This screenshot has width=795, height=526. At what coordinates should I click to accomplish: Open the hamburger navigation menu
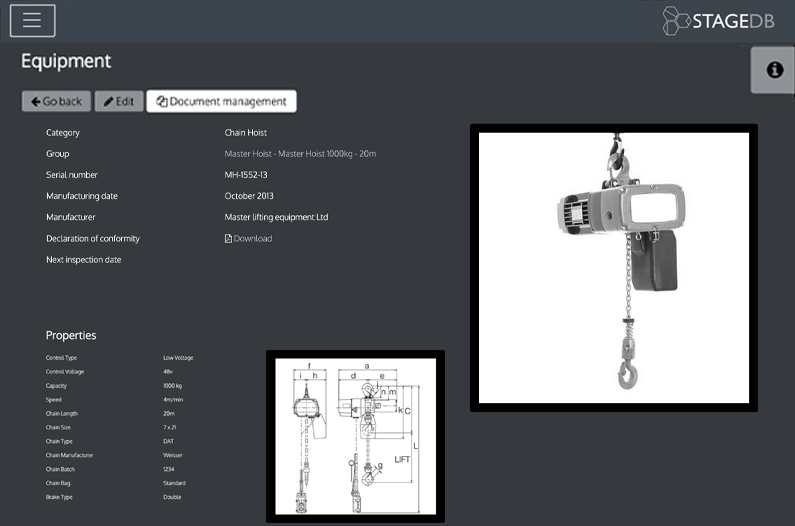[32, 21]
